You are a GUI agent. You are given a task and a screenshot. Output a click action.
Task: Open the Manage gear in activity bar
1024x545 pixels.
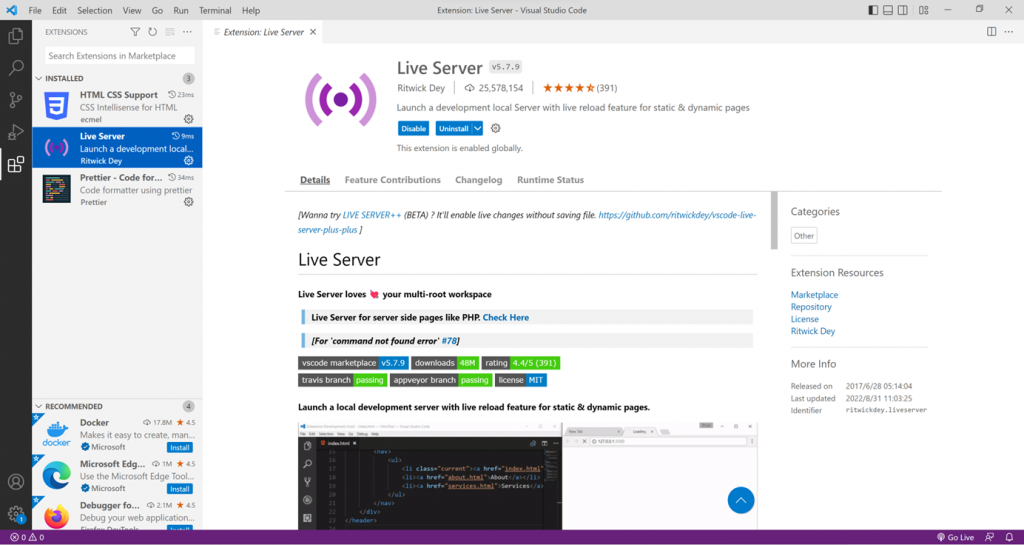(x=16, y=514)
